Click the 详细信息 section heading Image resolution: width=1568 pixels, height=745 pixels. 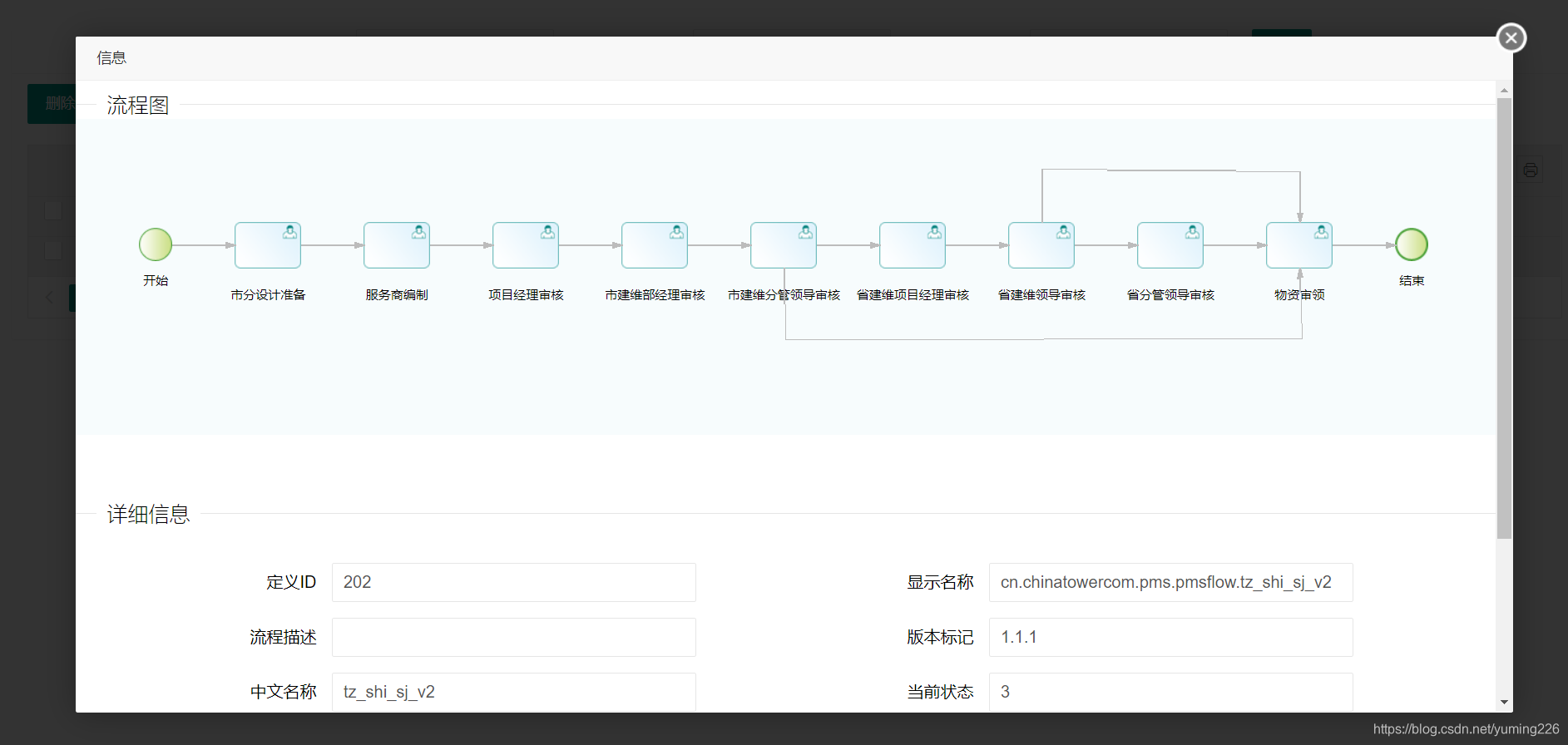[x=149, y=515]
